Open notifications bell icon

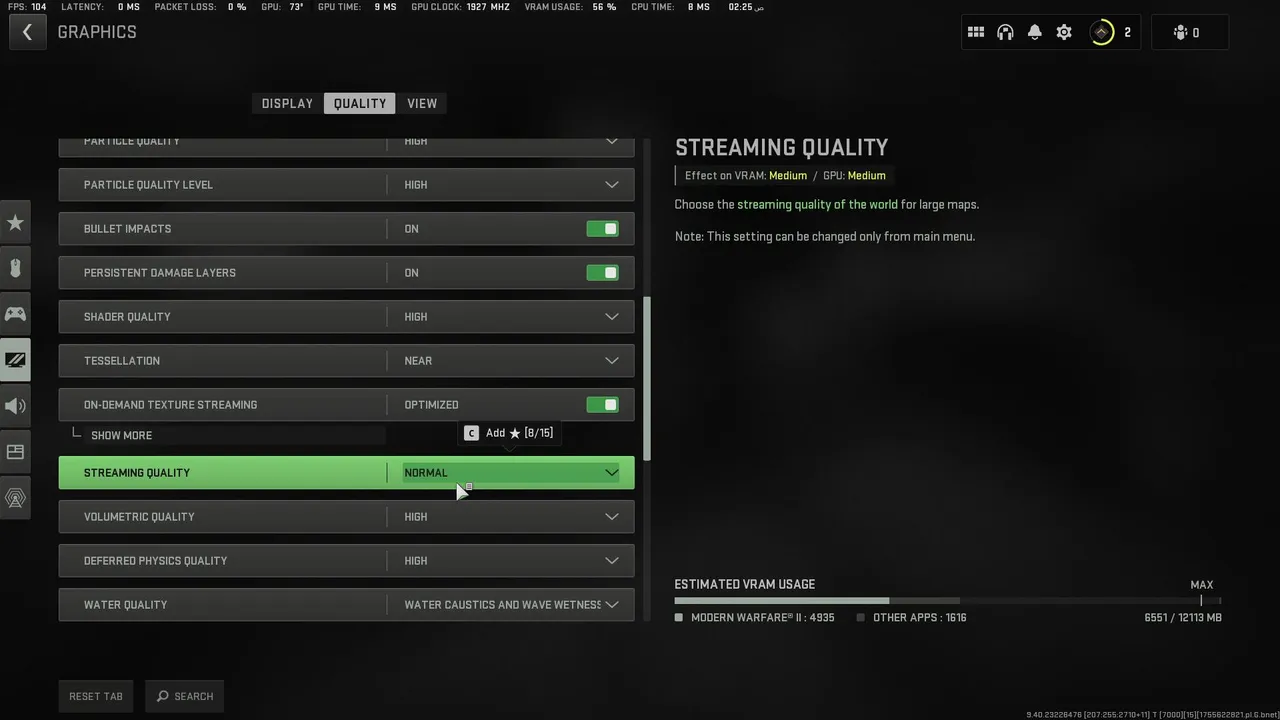click(x=1035, y=32)
